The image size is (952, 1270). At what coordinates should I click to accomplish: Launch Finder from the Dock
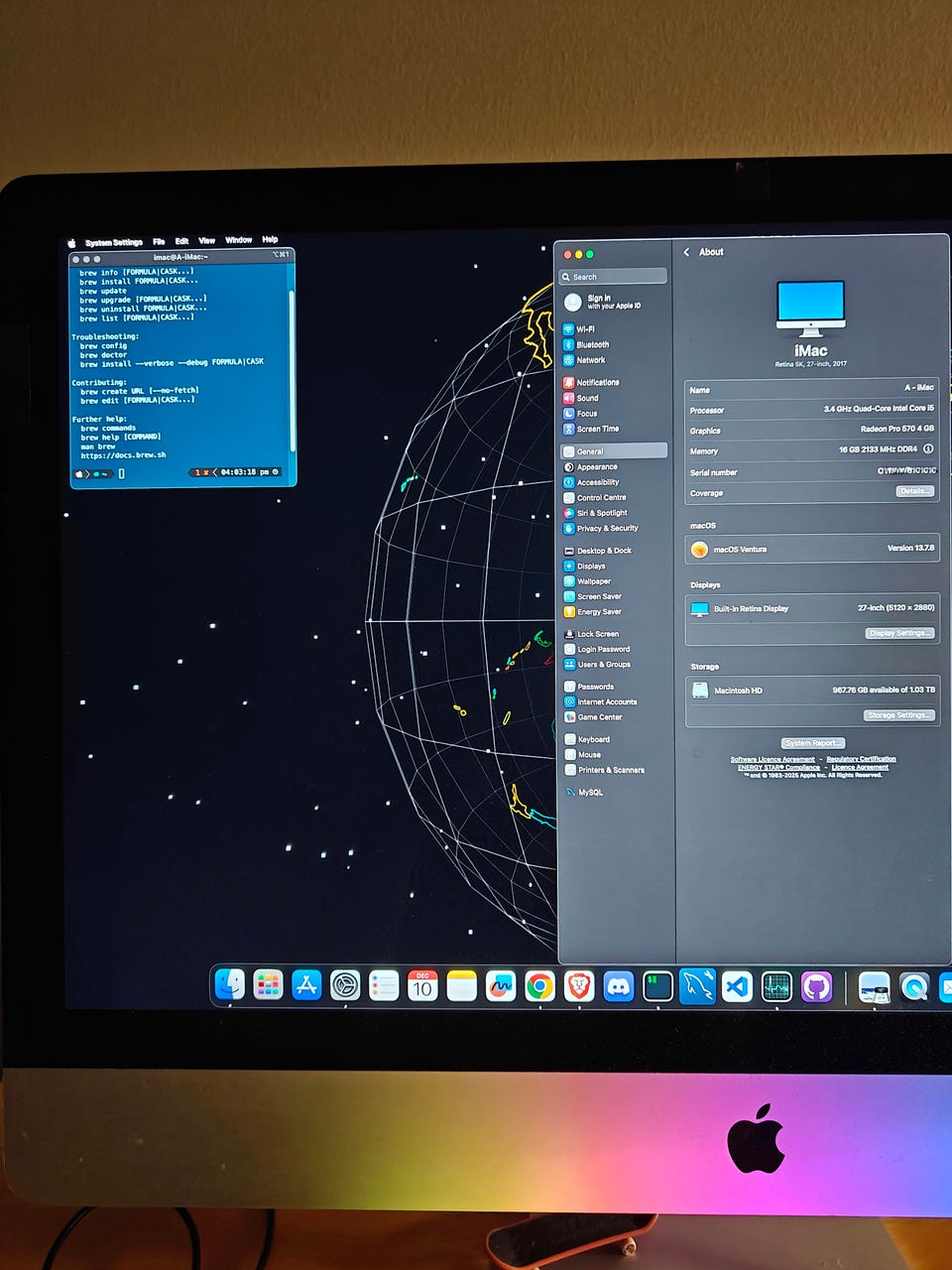tap(230, 984)
